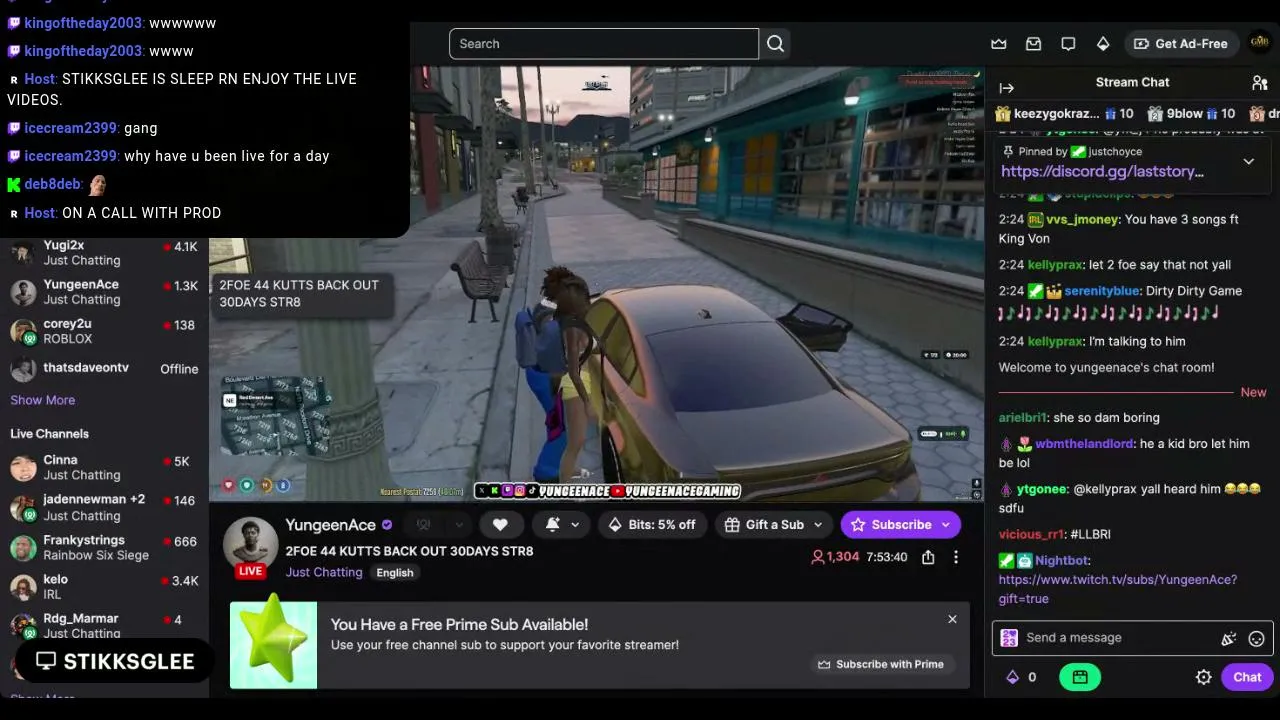This screenshot has height=720, width=1280.
Task: Click the Gift a Sub button
Action: tap(775, 525)
